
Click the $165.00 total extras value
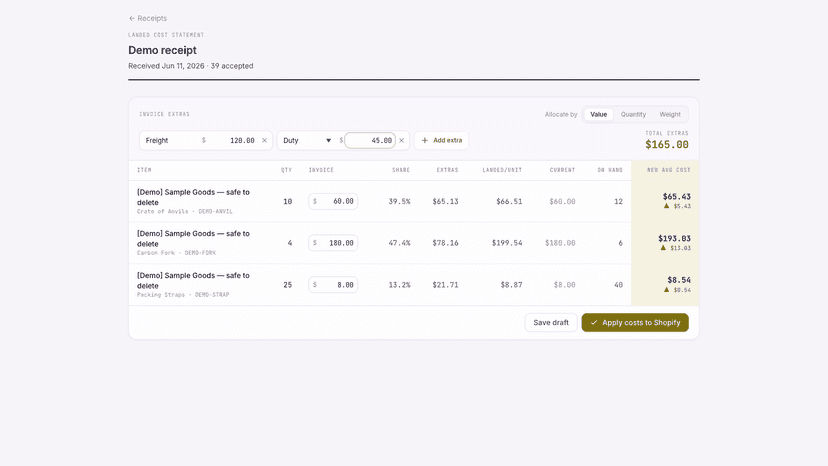click(667, 145)
